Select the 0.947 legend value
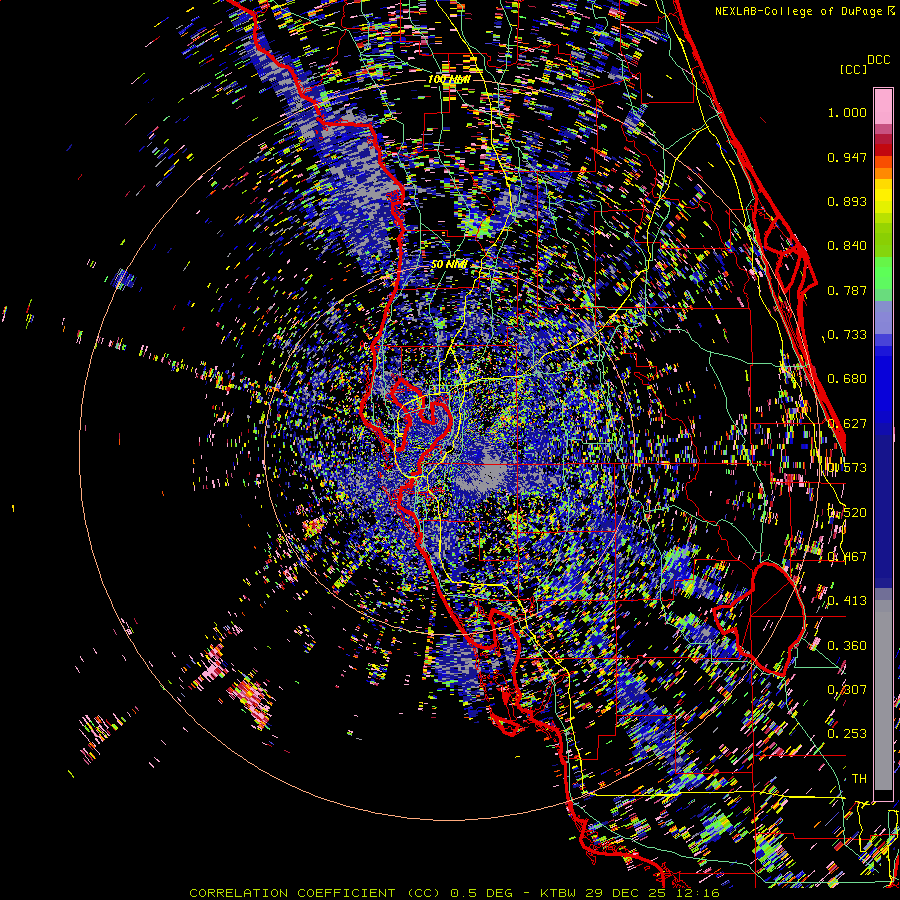The width and height of the screenshot is (900, 900). pyautogui.click(x=847, y=157)
